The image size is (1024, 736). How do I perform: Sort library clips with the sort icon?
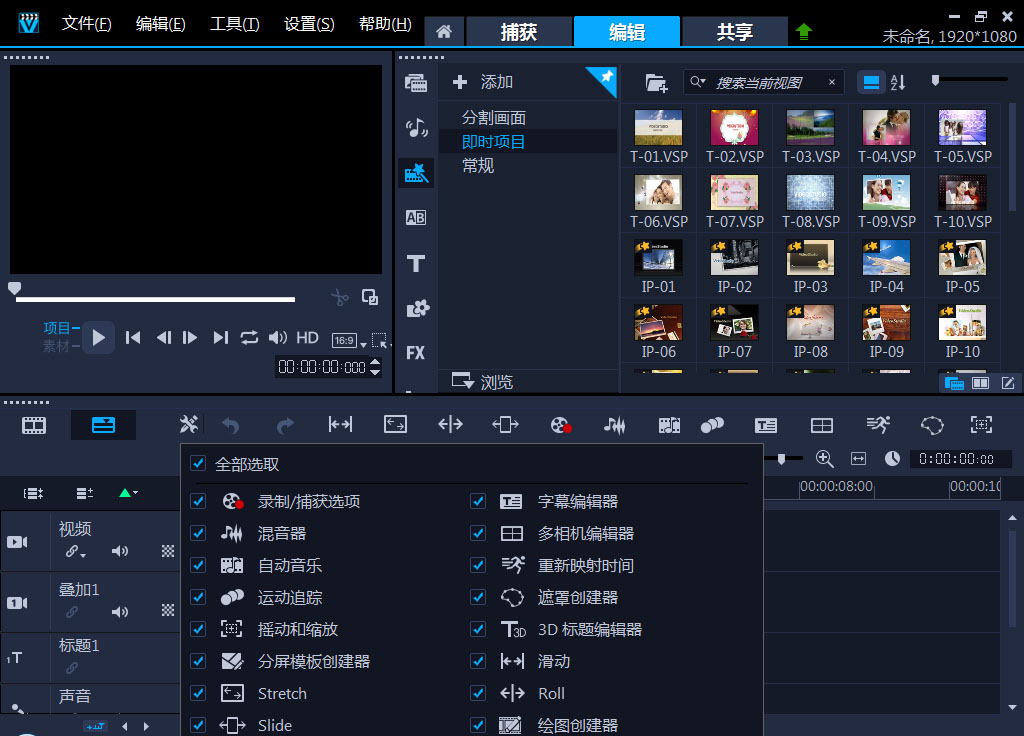pos(899,82)
